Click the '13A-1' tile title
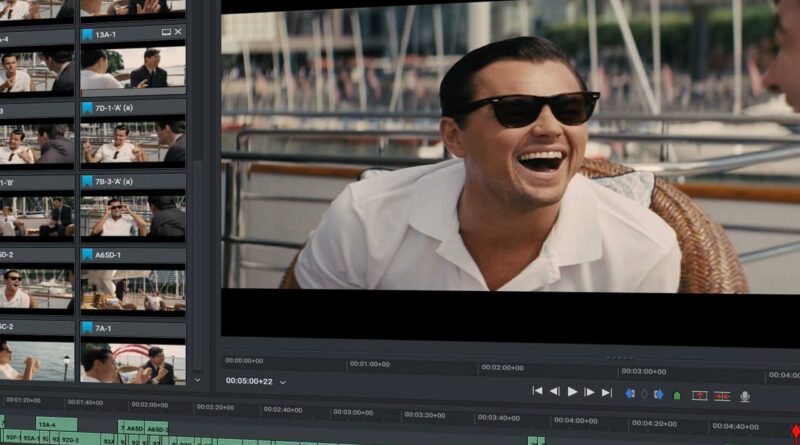 point(106,35)
